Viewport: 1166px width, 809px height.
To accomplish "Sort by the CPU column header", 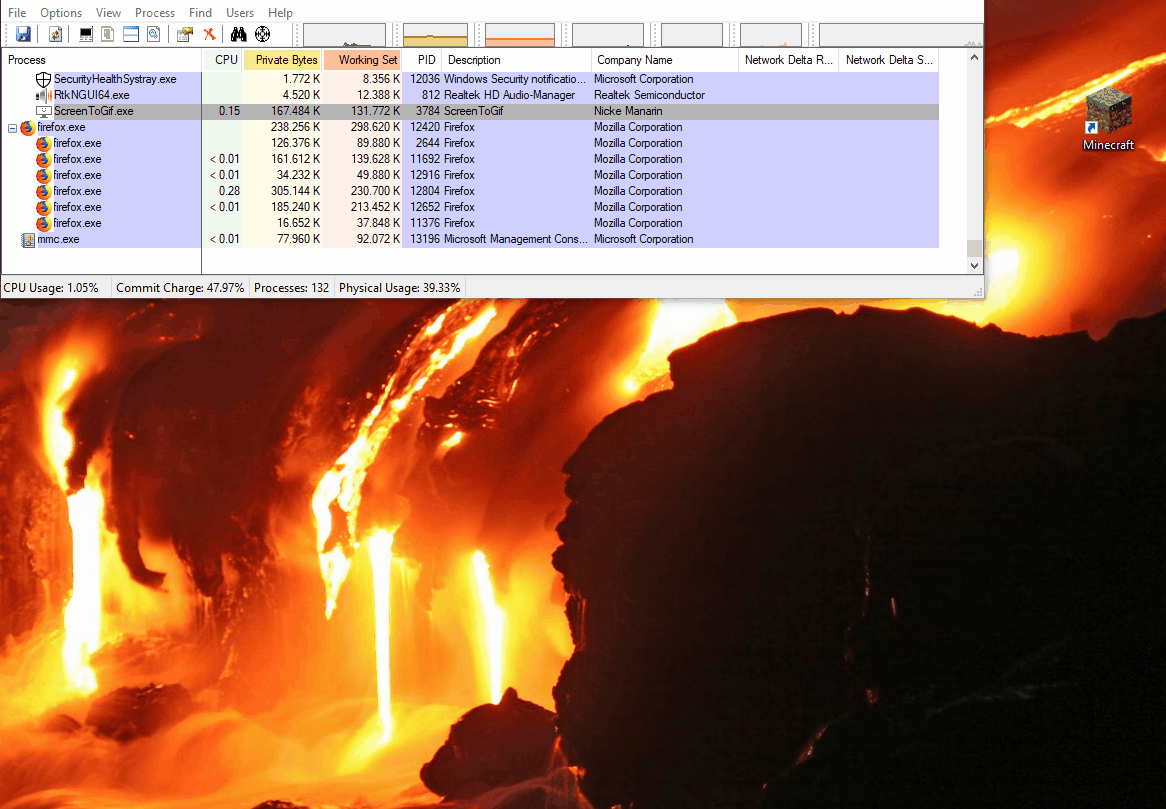I will pos(226,60).
